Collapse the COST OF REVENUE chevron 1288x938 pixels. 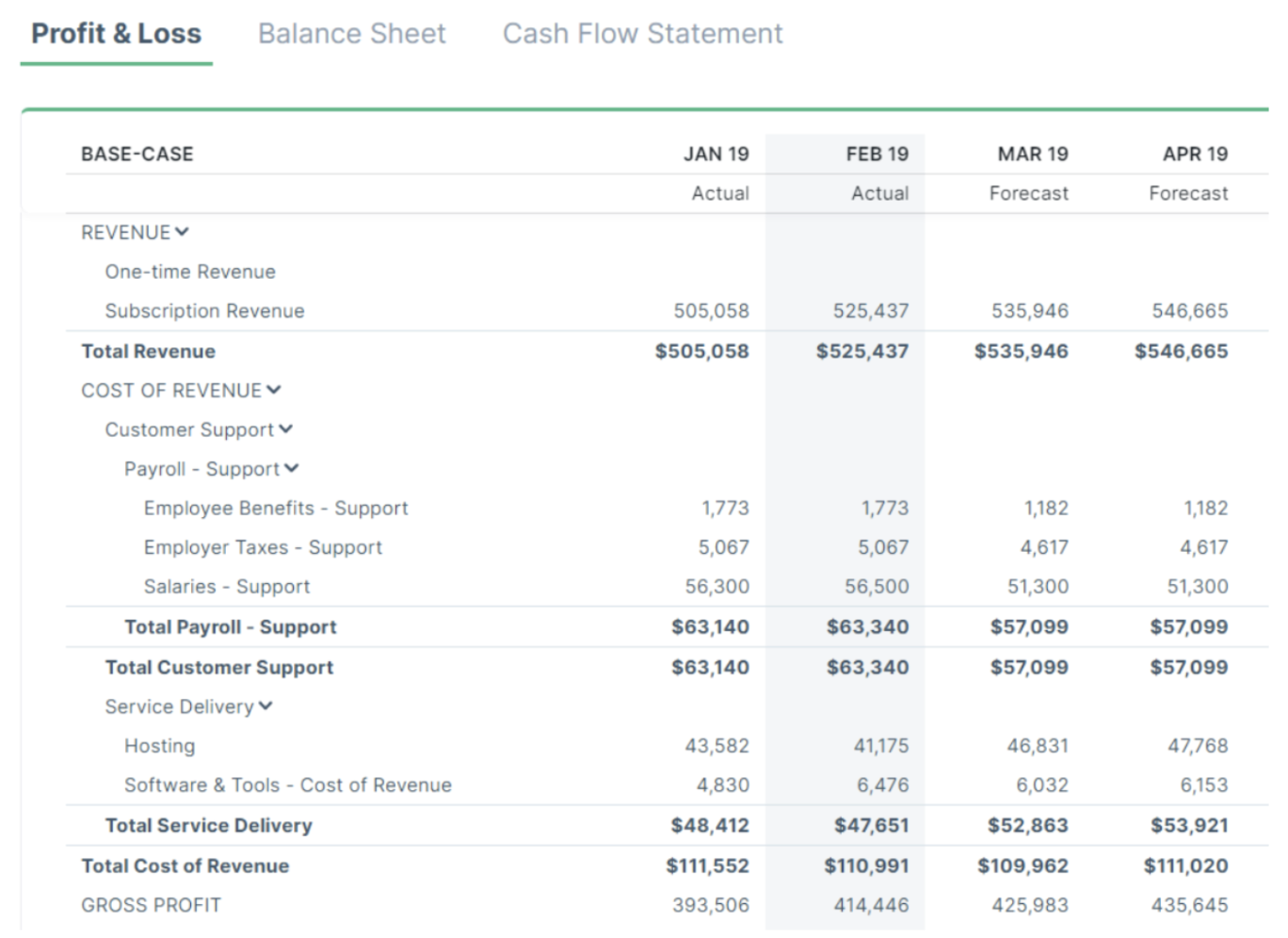274,390
